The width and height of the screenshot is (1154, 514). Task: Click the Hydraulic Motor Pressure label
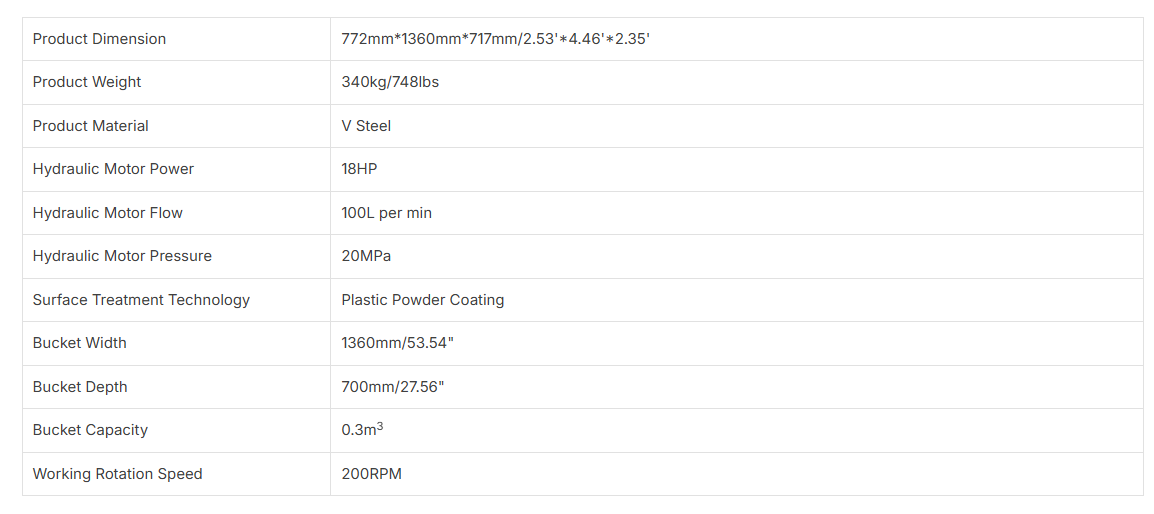coord(122,256)
